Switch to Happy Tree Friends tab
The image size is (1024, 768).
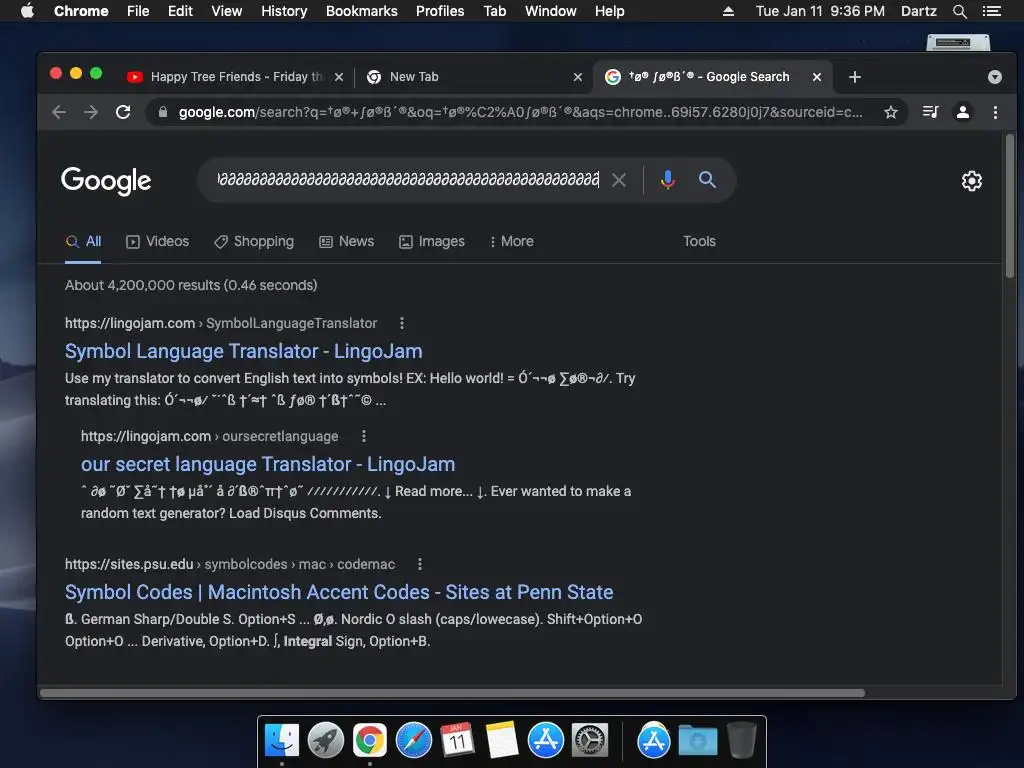(x=236, y=77)
